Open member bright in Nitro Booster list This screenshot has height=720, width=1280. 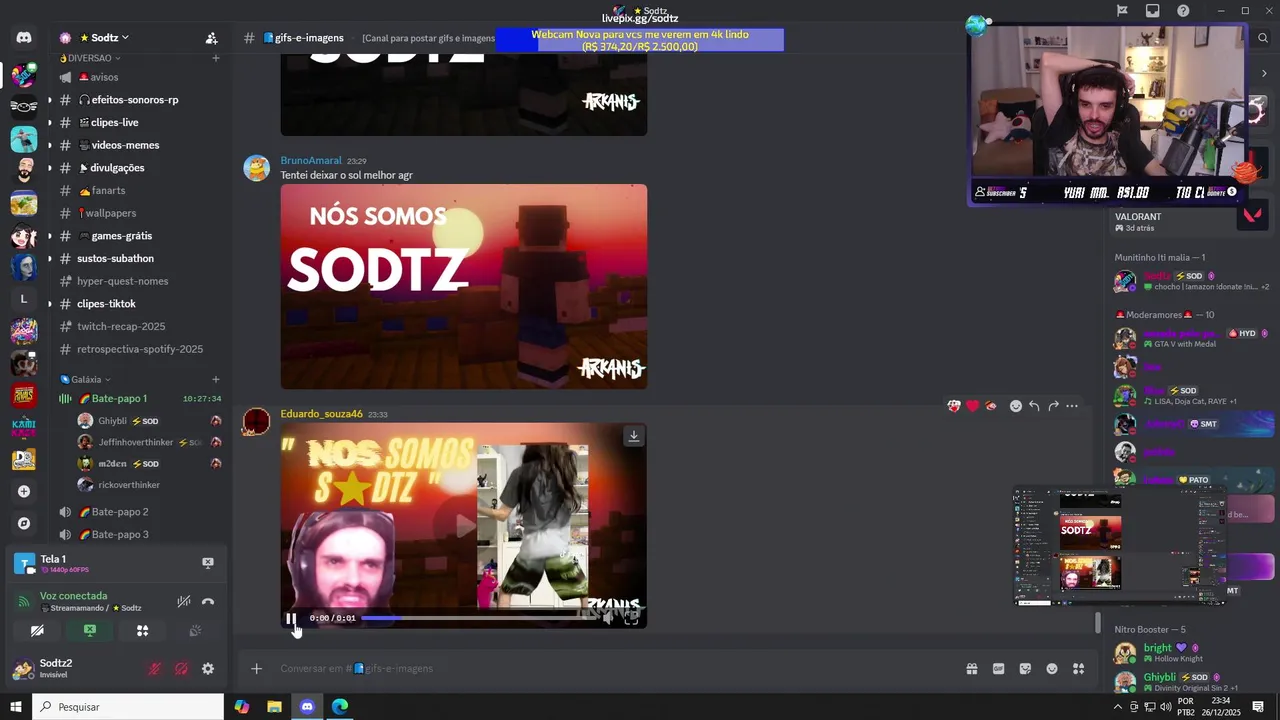coord(1157,648)
